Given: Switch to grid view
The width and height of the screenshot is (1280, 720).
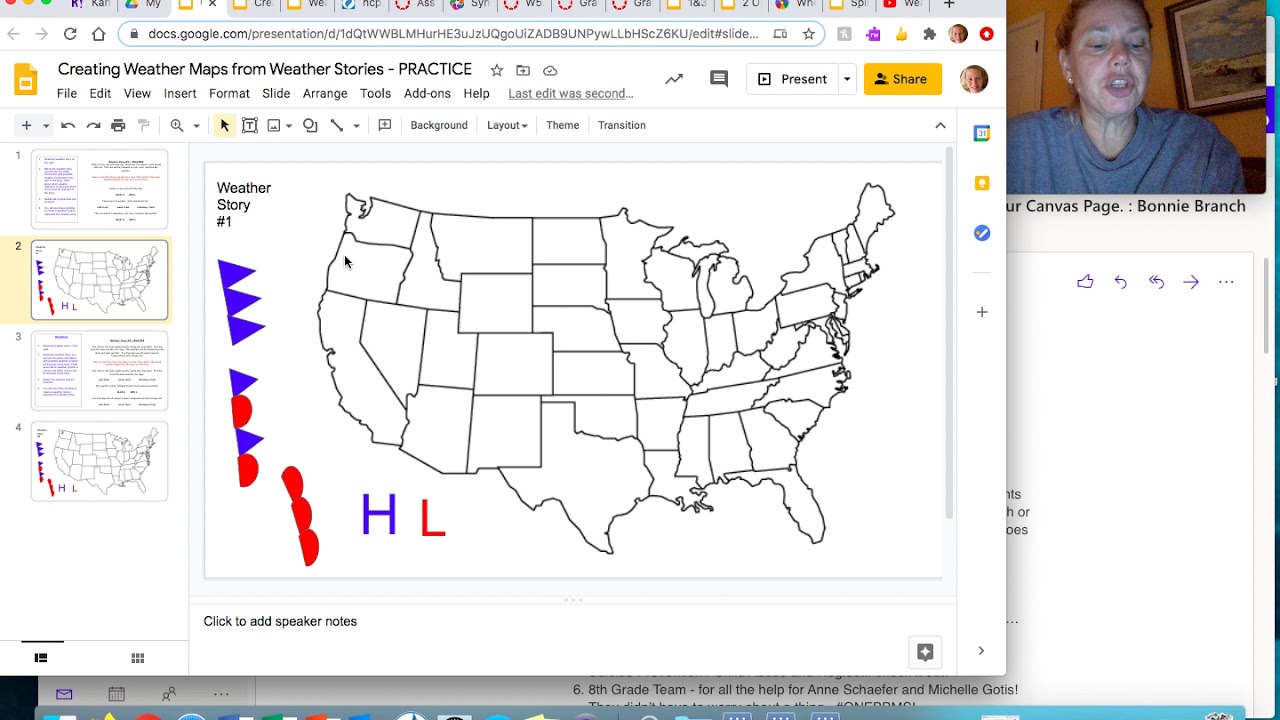Looking at the screenshot, I should click(x=138, y=658).
